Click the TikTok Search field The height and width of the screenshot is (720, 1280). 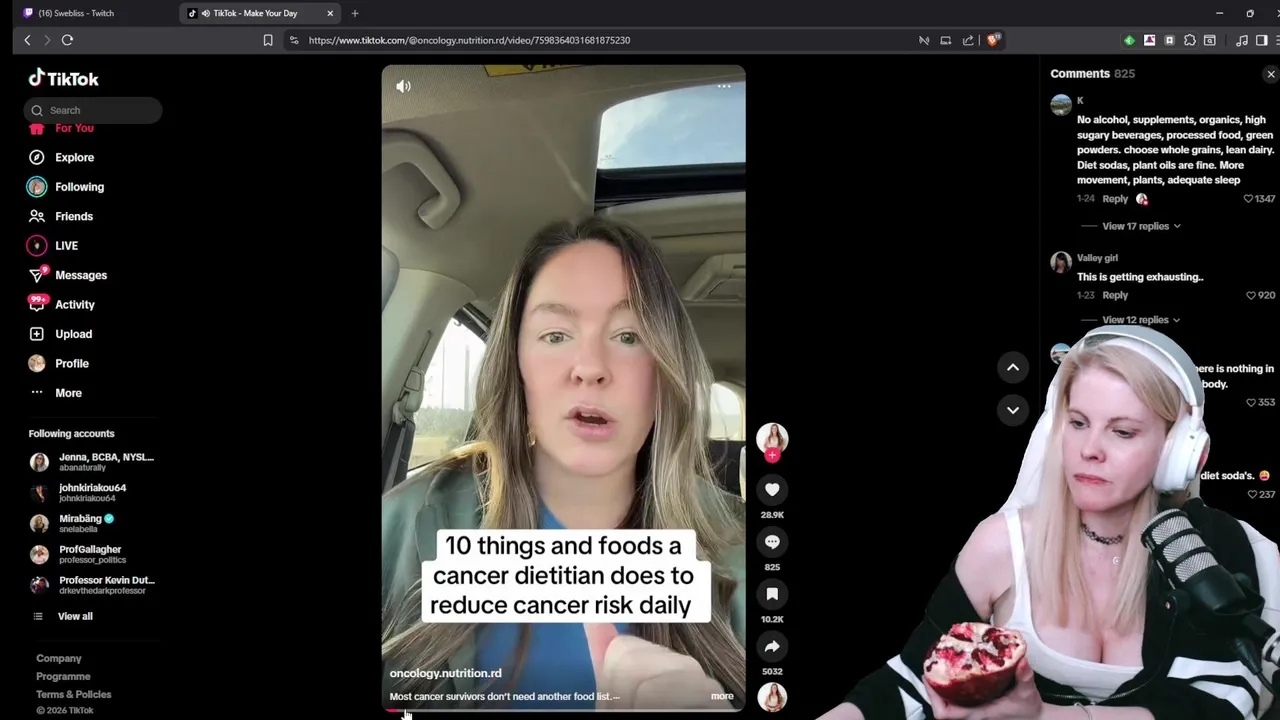click(93, 110)
